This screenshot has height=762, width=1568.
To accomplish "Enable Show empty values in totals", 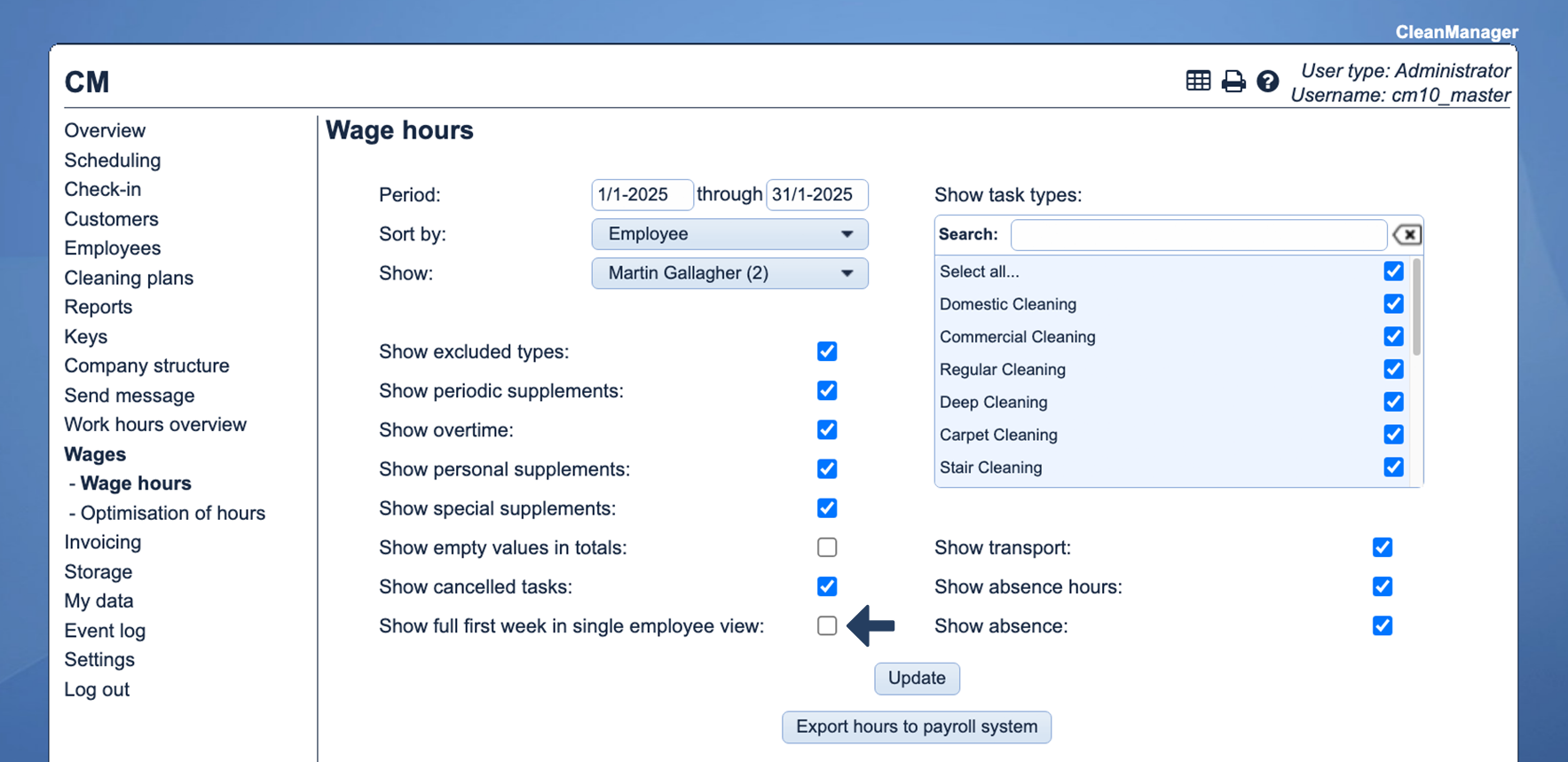I will coord(827,547).
